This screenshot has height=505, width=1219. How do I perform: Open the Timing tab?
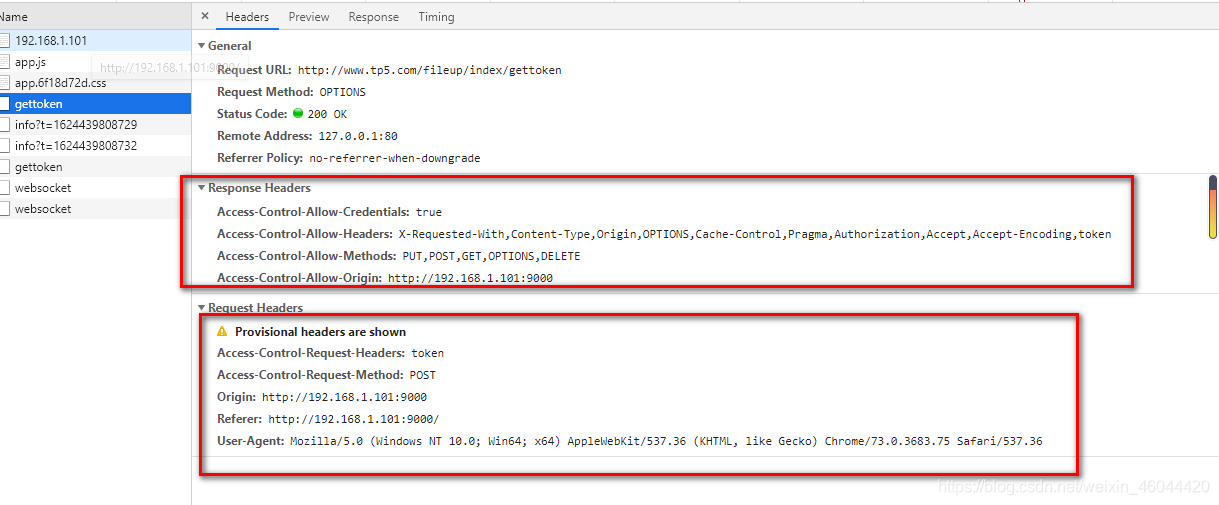tap(436, 17)
